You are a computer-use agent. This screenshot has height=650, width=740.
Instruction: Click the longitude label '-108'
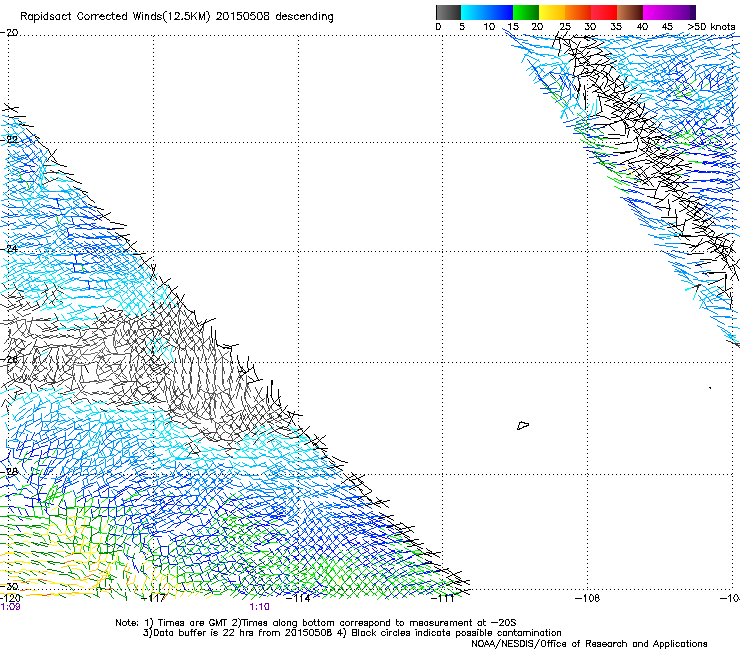[x=588, y=598]
